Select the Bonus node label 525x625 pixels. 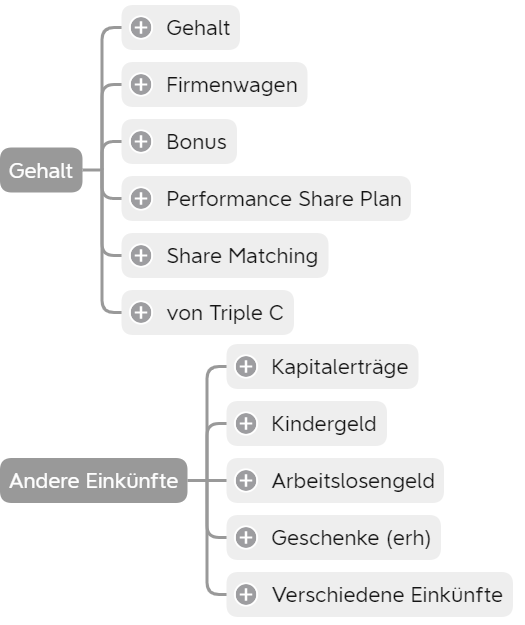click(197, 142)
